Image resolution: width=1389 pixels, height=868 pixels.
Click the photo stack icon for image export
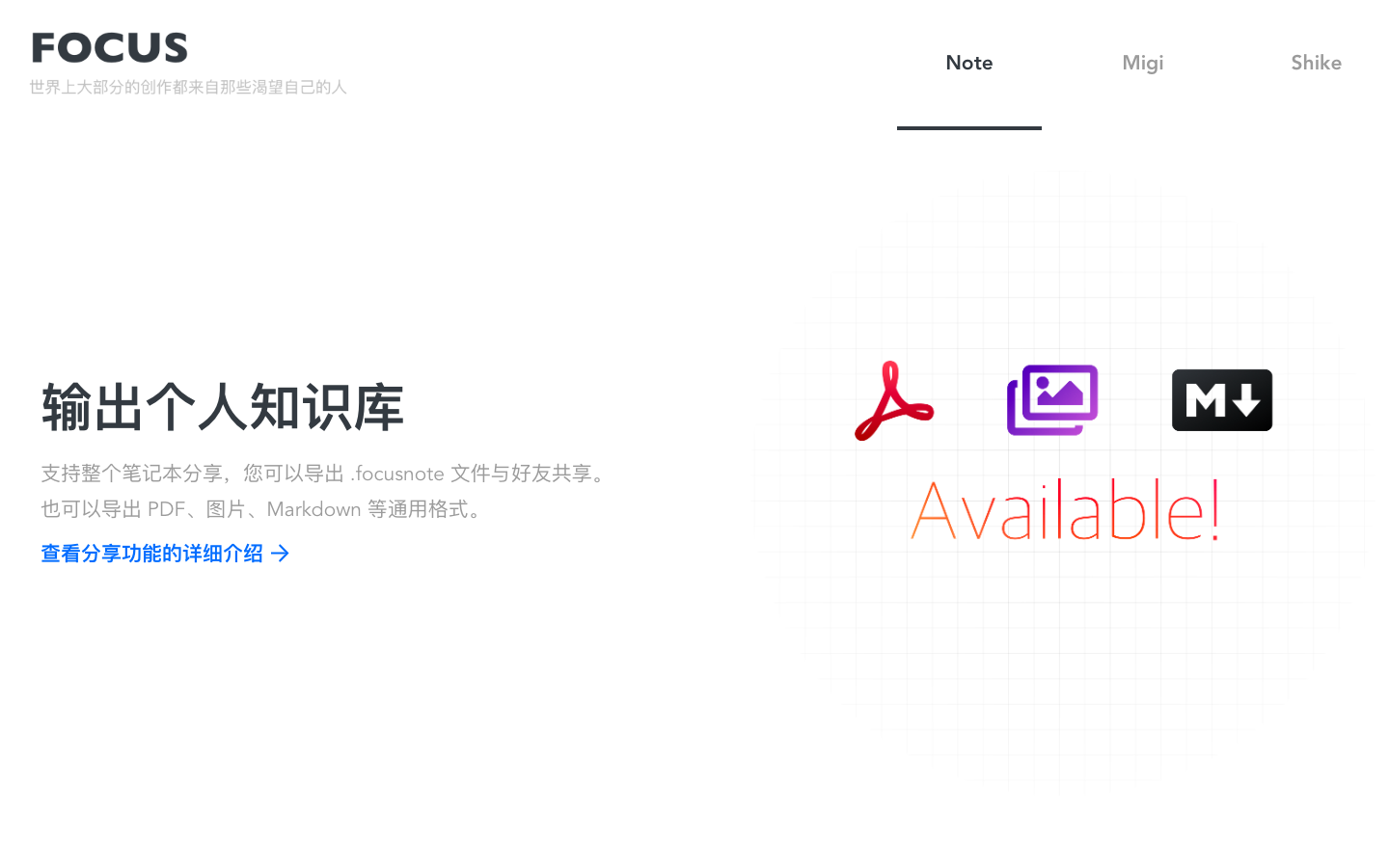click(x=1050, y=399)
